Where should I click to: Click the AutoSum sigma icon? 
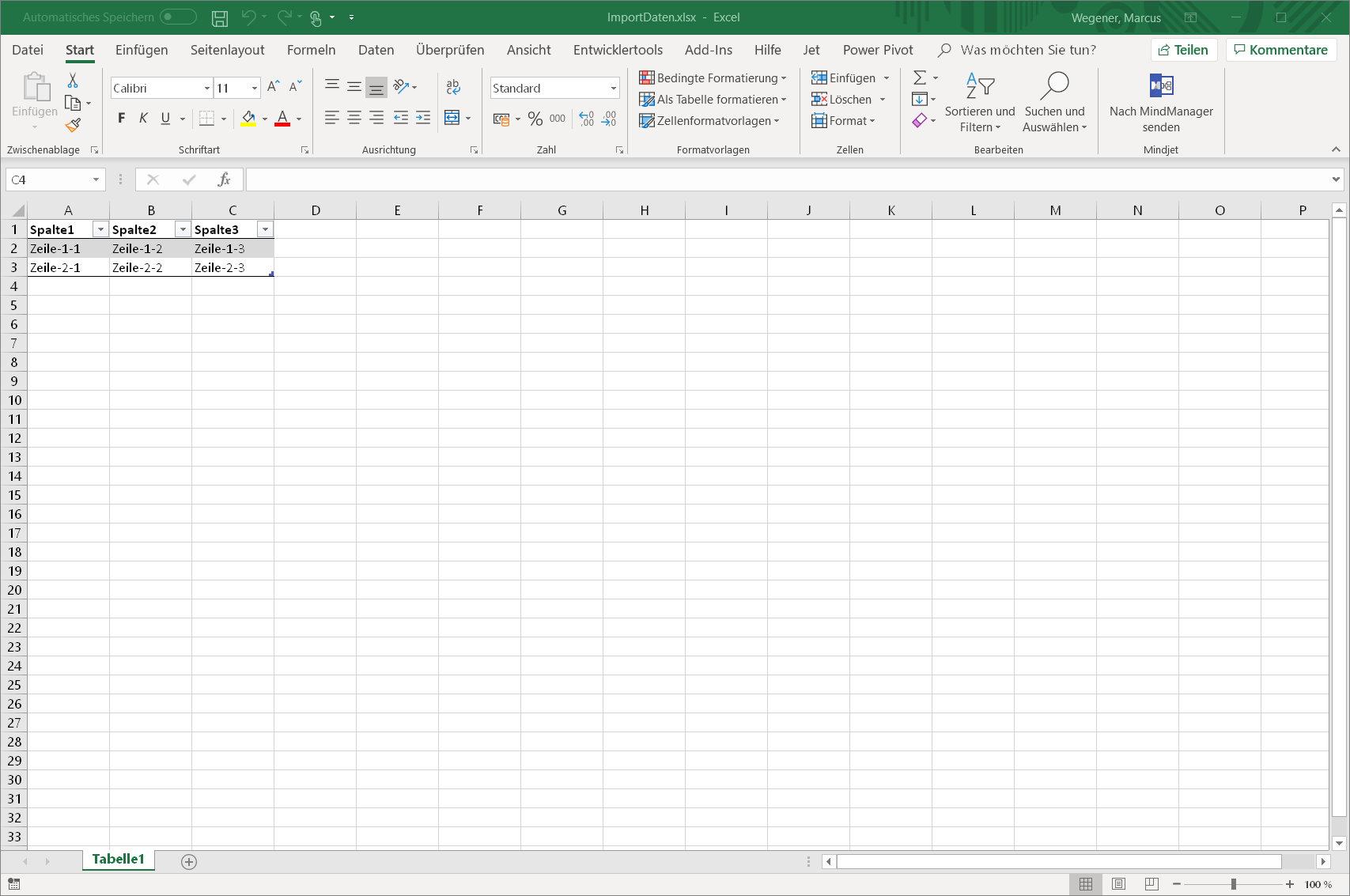coord(920,78)
